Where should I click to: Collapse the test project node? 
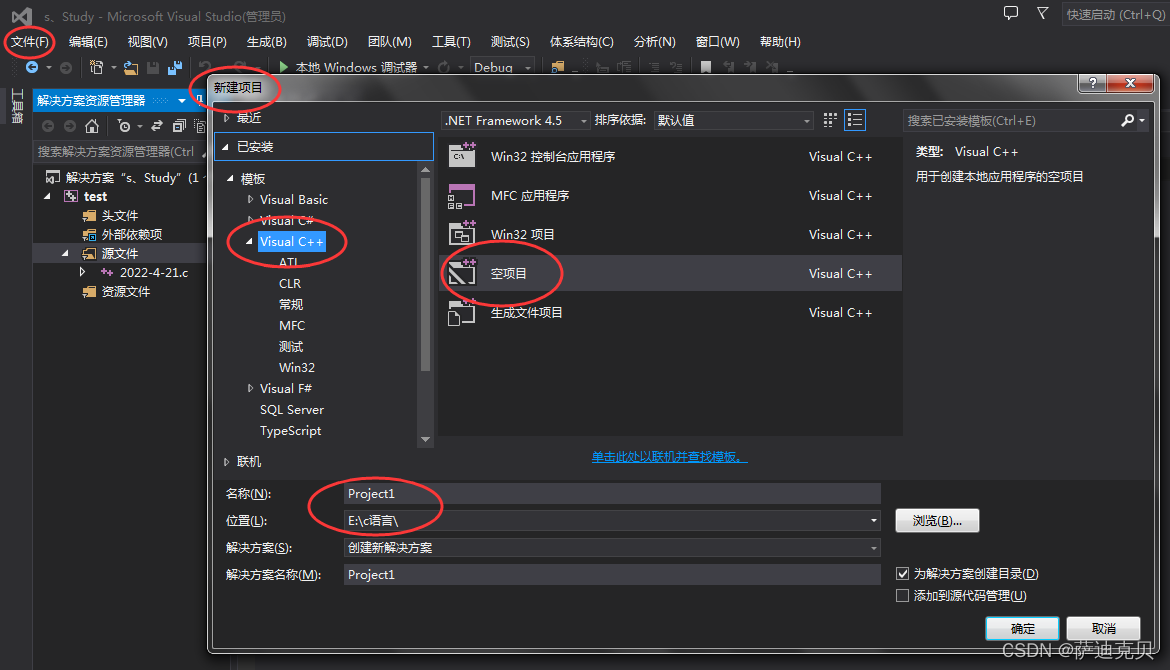click(48, 196)
